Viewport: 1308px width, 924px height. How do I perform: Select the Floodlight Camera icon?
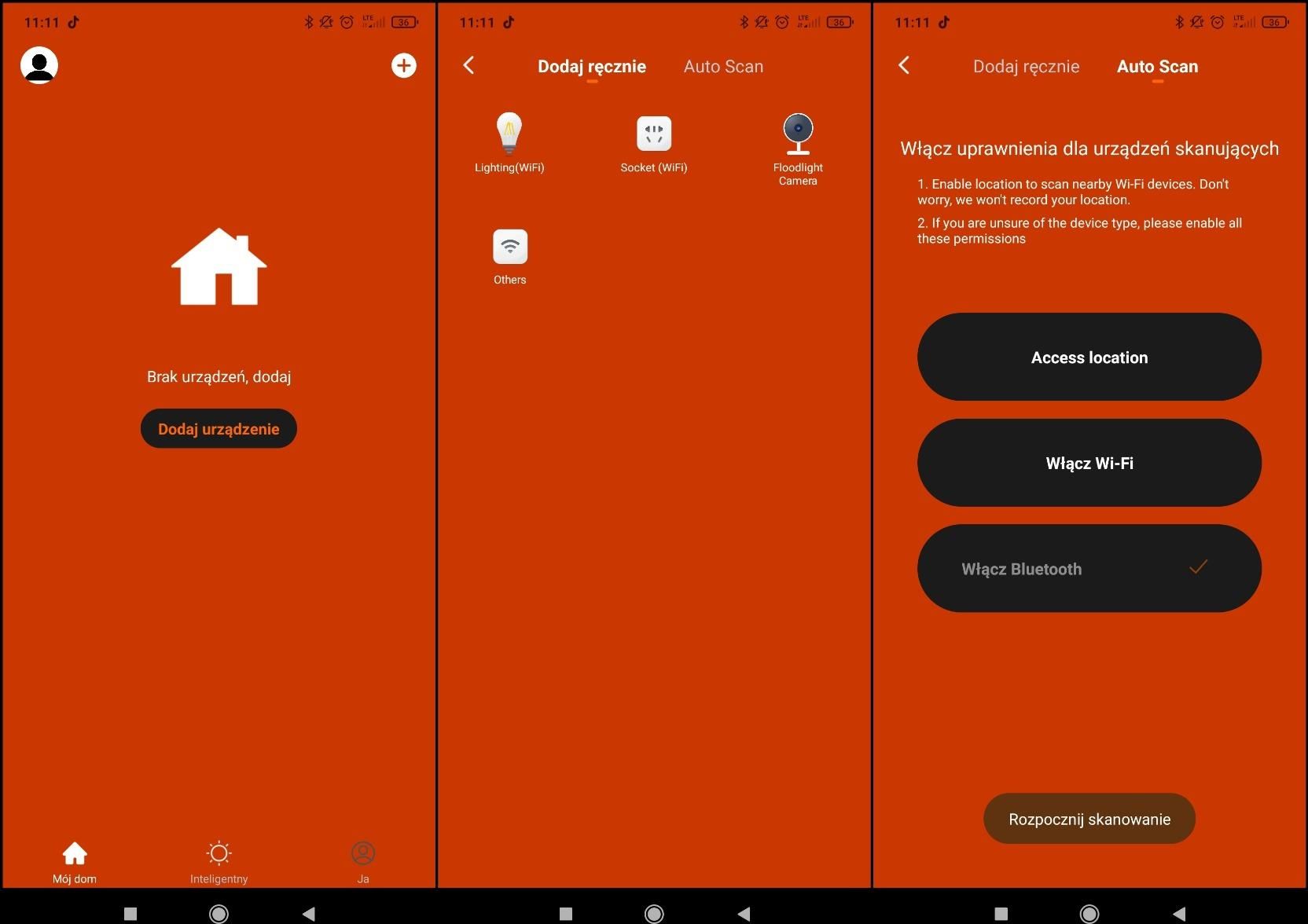tap(797, 134)
